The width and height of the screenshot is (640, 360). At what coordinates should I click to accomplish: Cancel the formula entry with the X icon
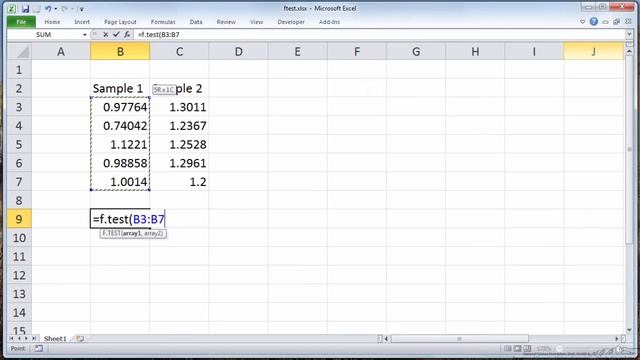(106, 35)
